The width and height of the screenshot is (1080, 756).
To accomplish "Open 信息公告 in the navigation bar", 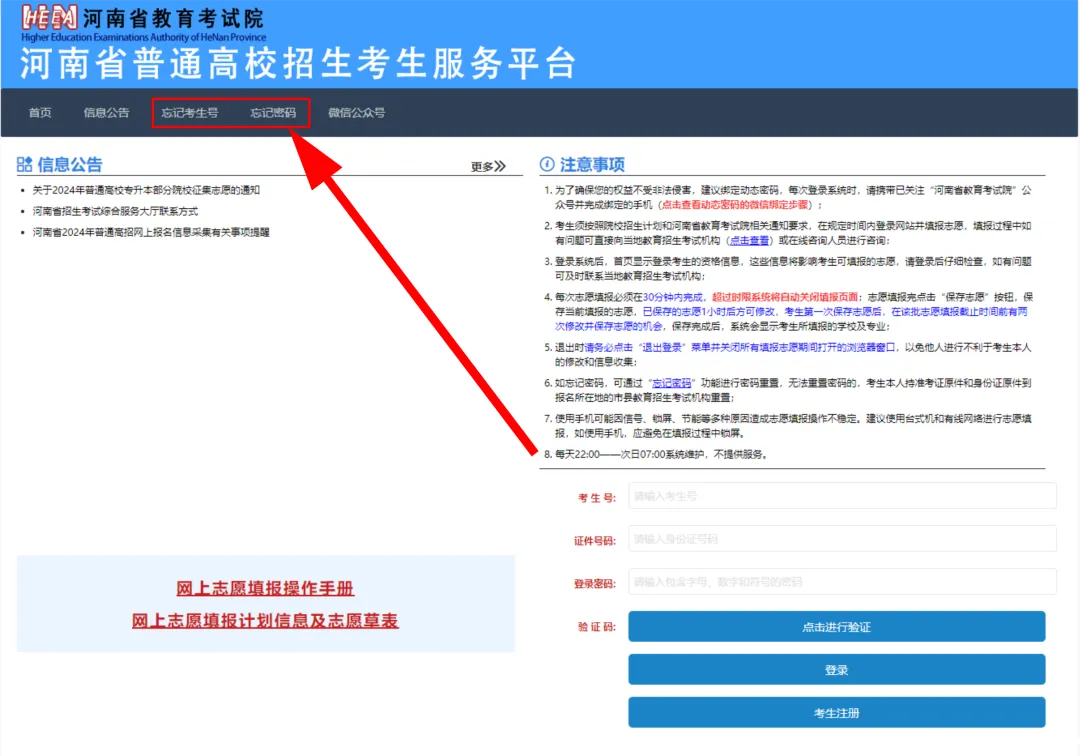I will point(107,113).
